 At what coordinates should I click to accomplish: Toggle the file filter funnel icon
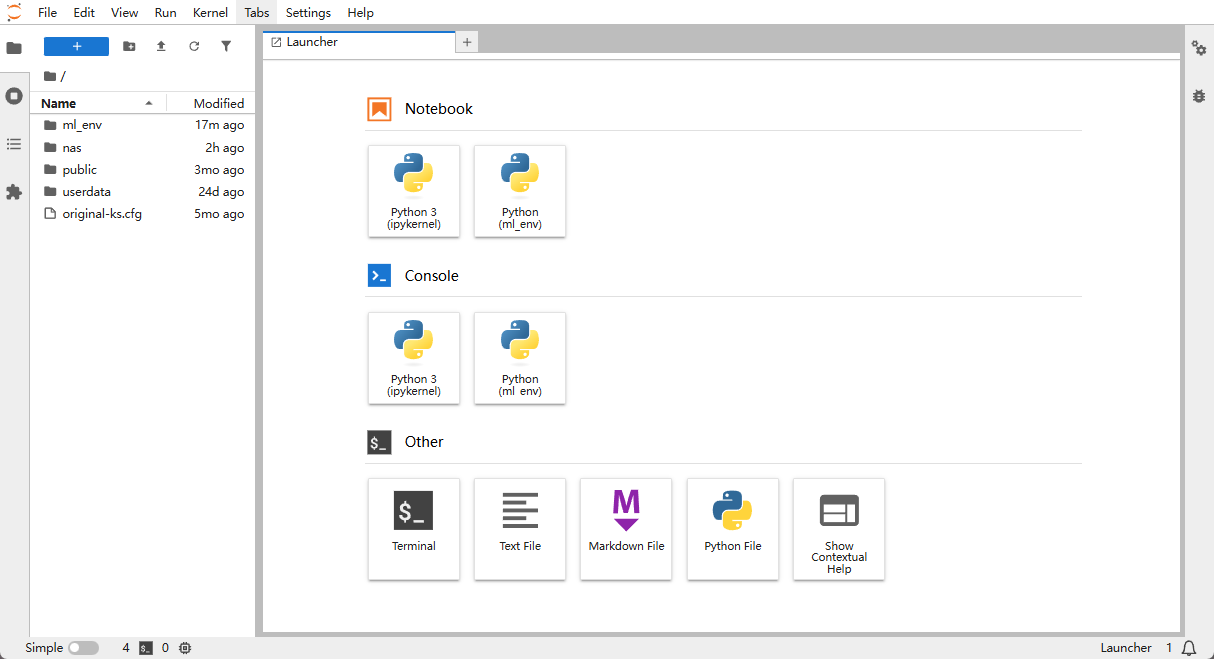(226, 46)
